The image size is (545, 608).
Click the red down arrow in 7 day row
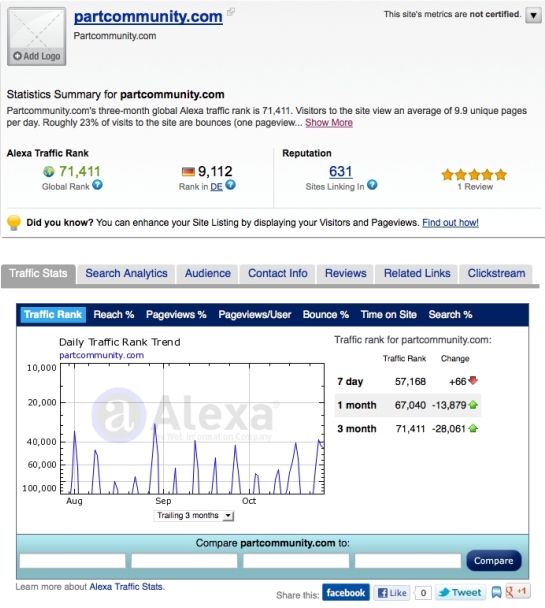click(x=473, y=380)
